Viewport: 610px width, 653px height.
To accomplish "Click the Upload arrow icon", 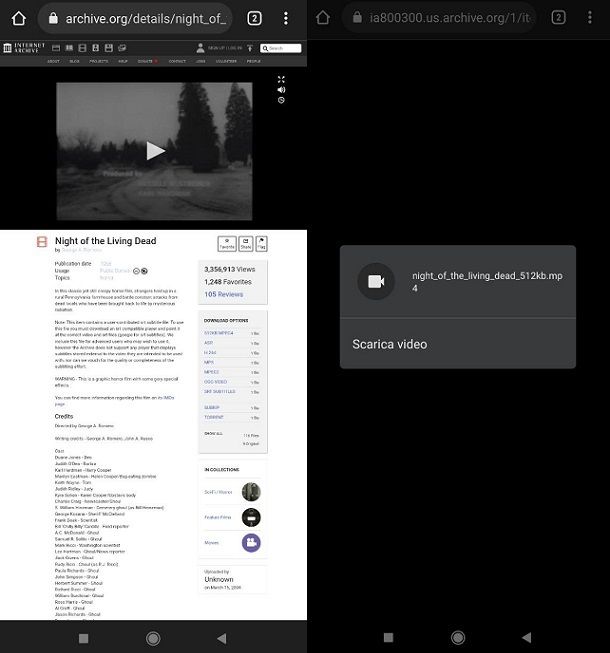I will pos(250,48).
